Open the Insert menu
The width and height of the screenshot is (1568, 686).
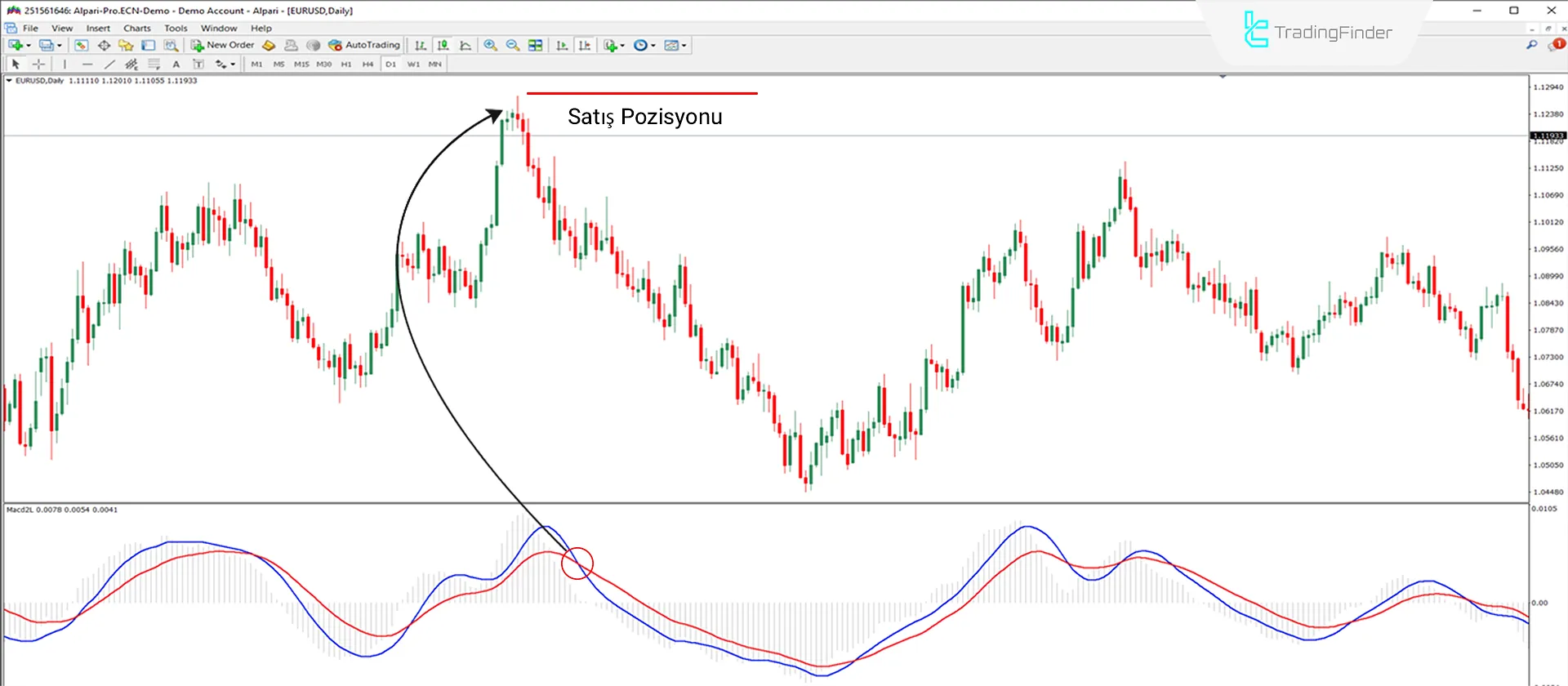(98, 28)
